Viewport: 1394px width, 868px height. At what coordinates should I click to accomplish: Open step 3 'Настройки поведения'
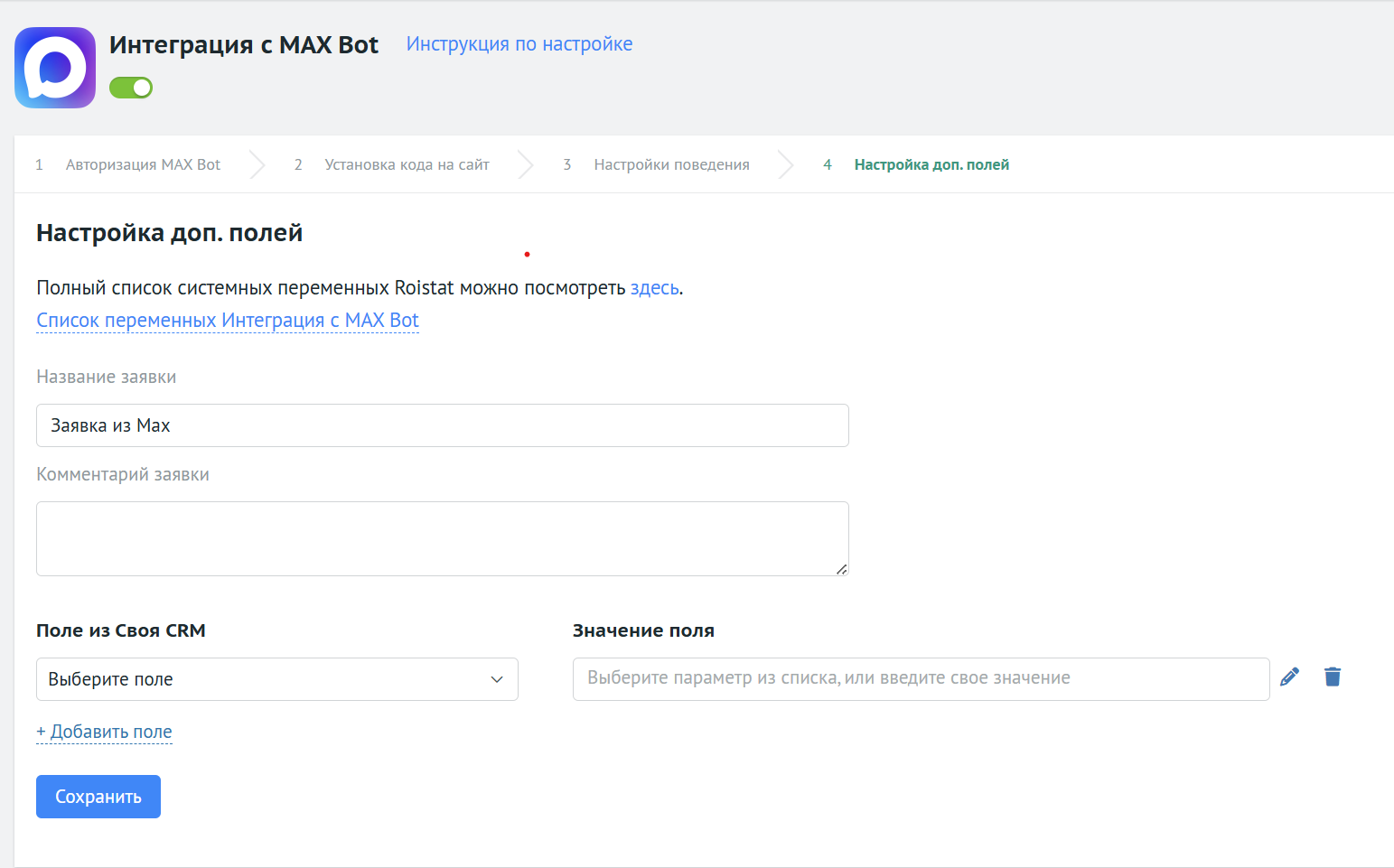click(x=671, y=164)
